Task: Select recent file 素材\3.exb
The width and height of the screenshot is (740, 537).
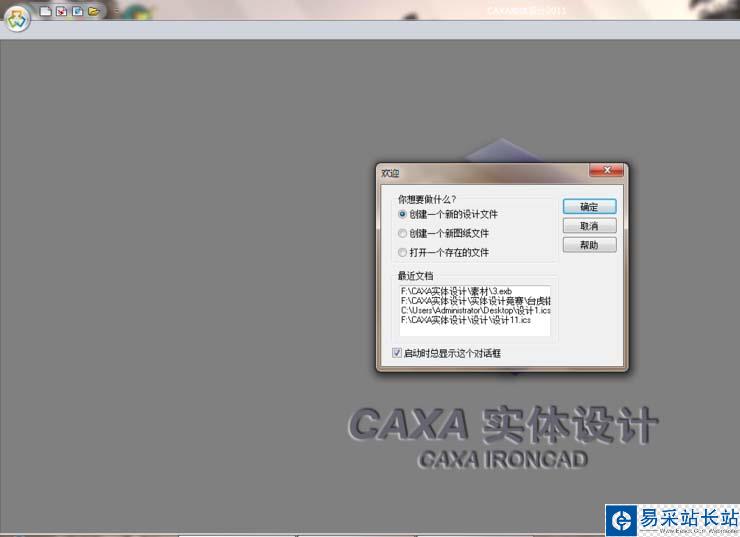Action: tap(475, 291)
